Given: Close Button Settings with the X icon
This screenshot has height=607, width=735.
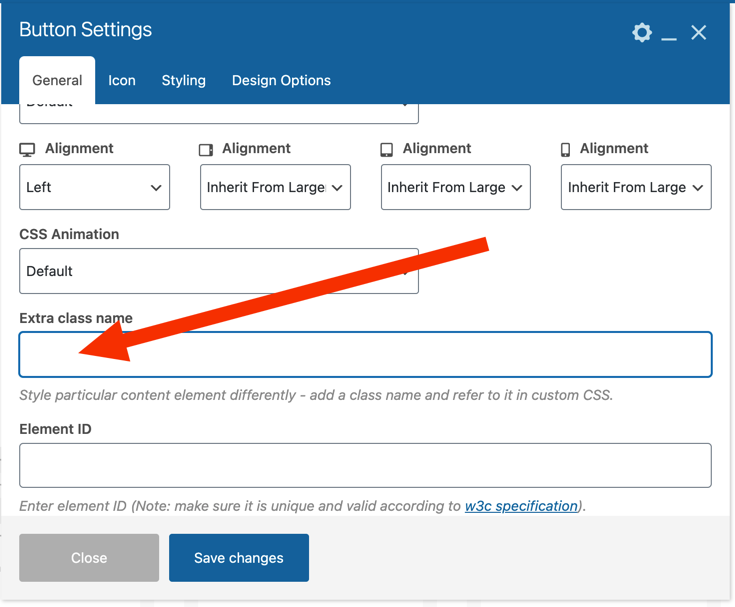Looking at the screenshot, I should coord(699,33).
